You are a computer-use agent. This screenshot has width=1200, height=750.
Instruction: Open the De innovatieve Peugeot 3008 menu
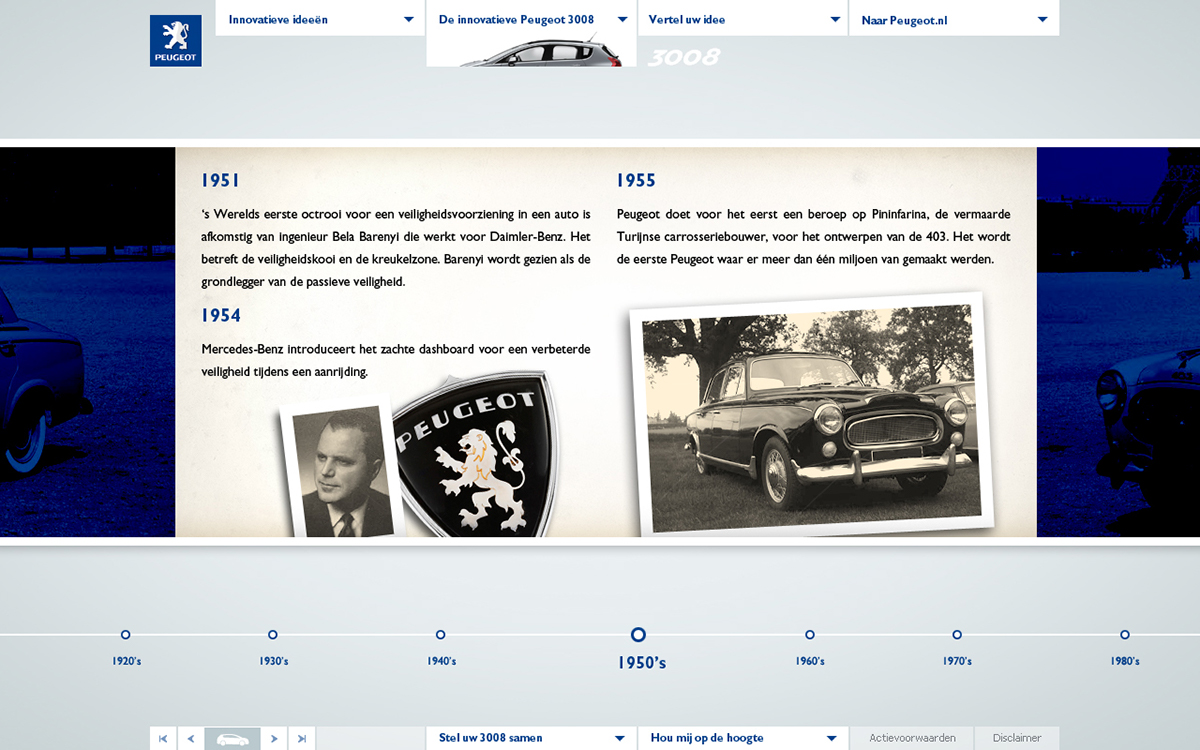click(x=532, y=19)
